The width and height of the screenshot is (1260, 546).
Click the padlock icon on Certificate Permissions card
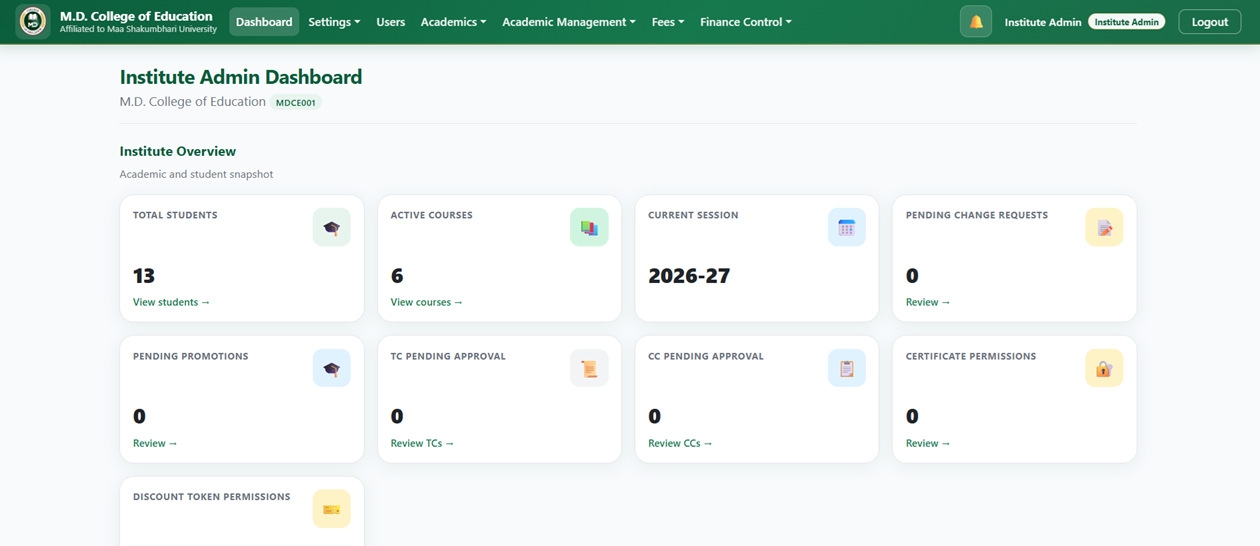pos(1104,369)
